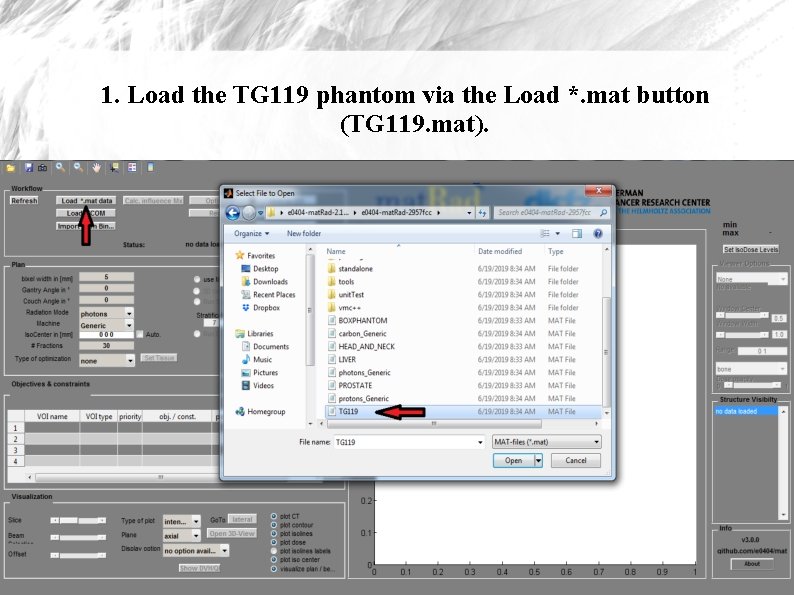Toggle the preview pane icon

[x=577, y=233]
